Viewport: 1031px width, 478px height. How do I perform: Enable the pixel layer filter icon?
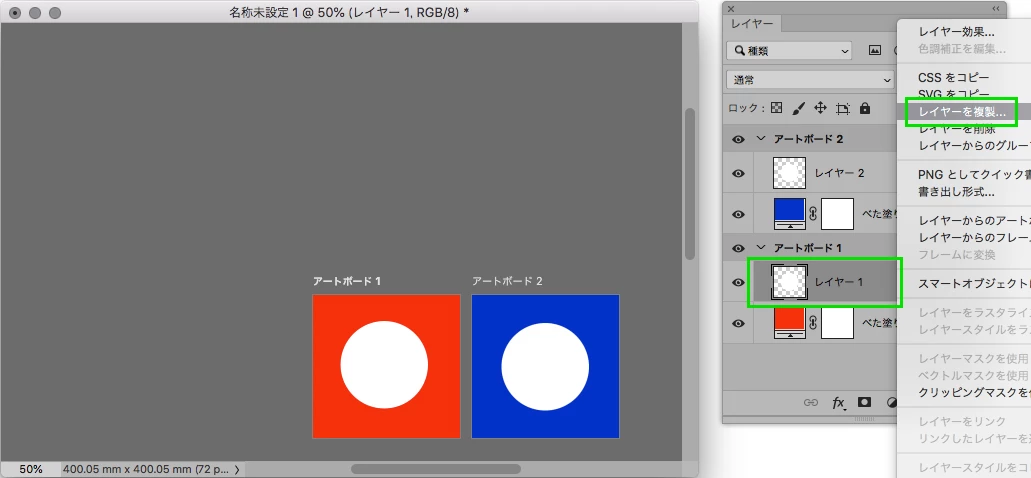coord(875,50)
